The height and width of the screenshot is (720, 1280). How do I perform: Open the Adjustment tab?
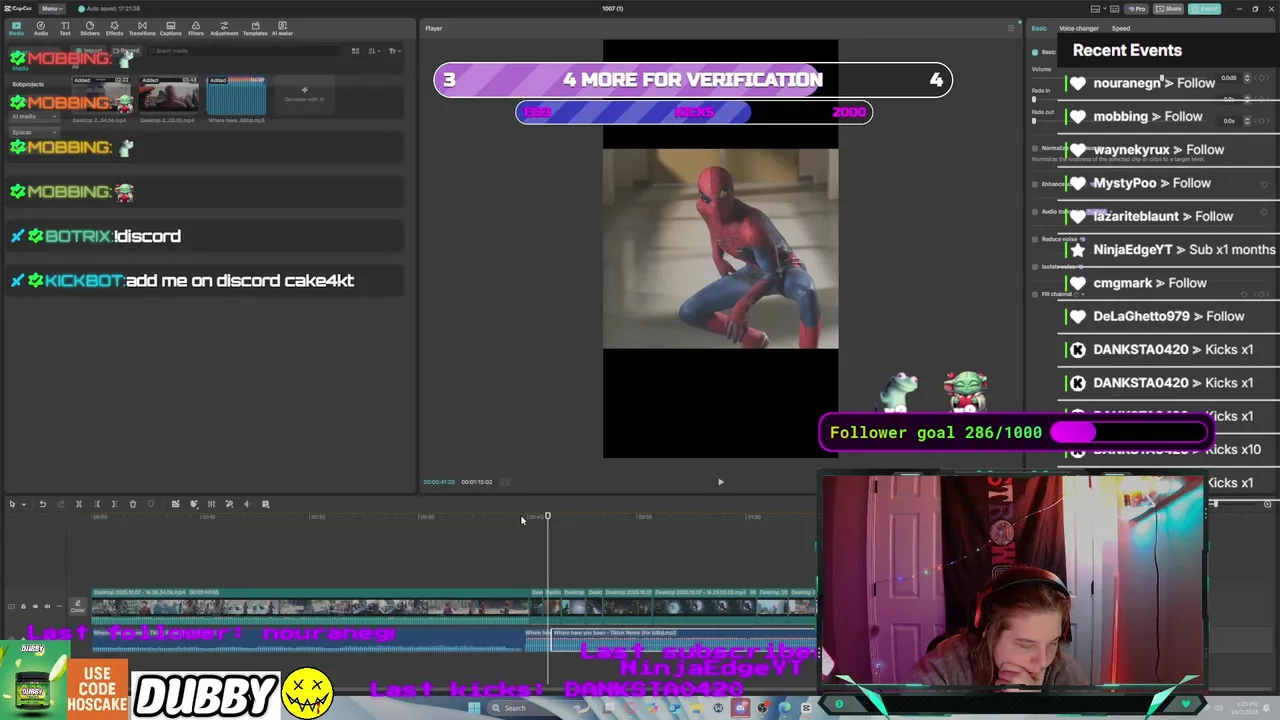(x=224, y=28)
